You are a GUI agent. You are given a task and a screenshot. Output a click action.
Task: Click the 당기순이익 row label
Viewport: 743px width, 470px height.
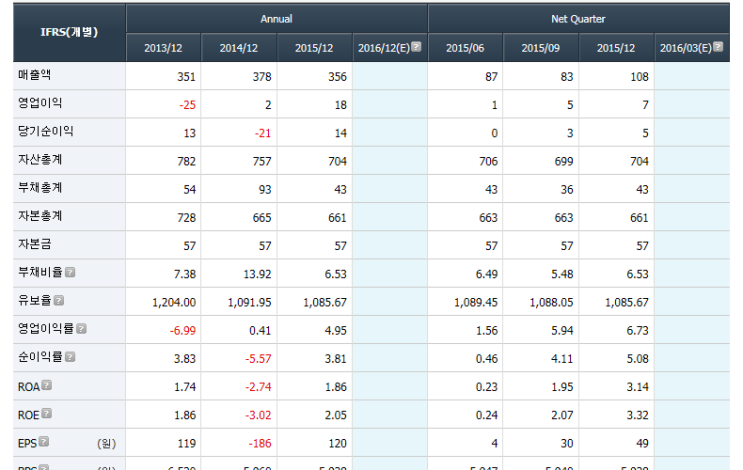[45, 131]
